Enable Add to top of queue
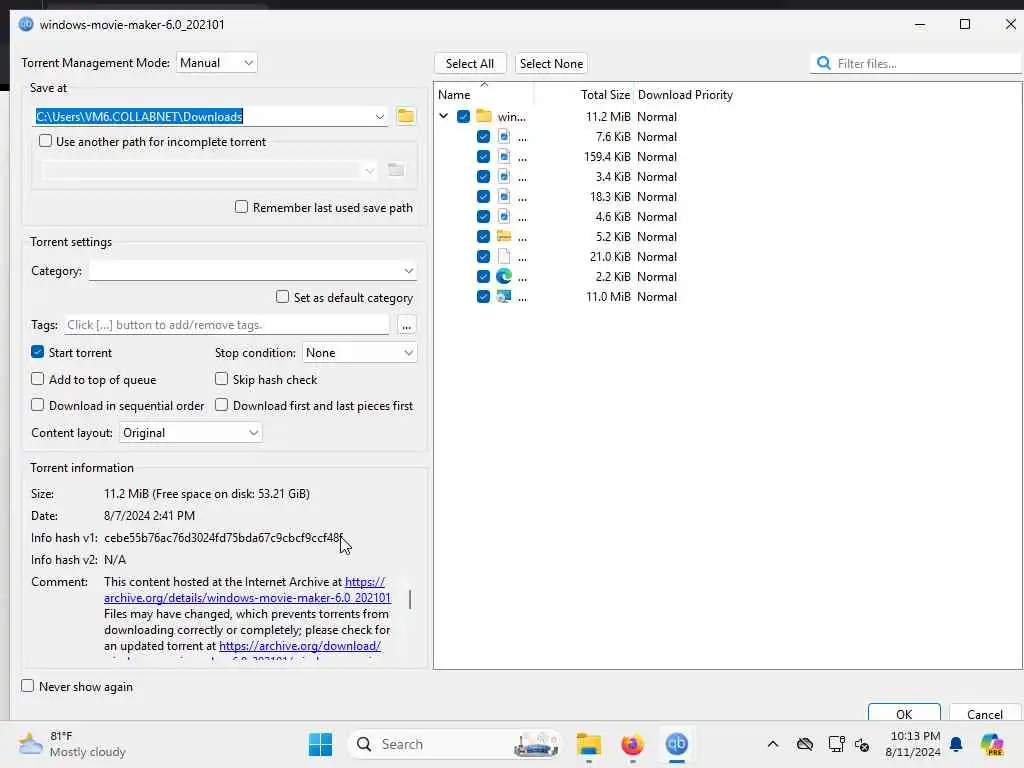This screenshot has width=1024, height=768. (37, 379)
